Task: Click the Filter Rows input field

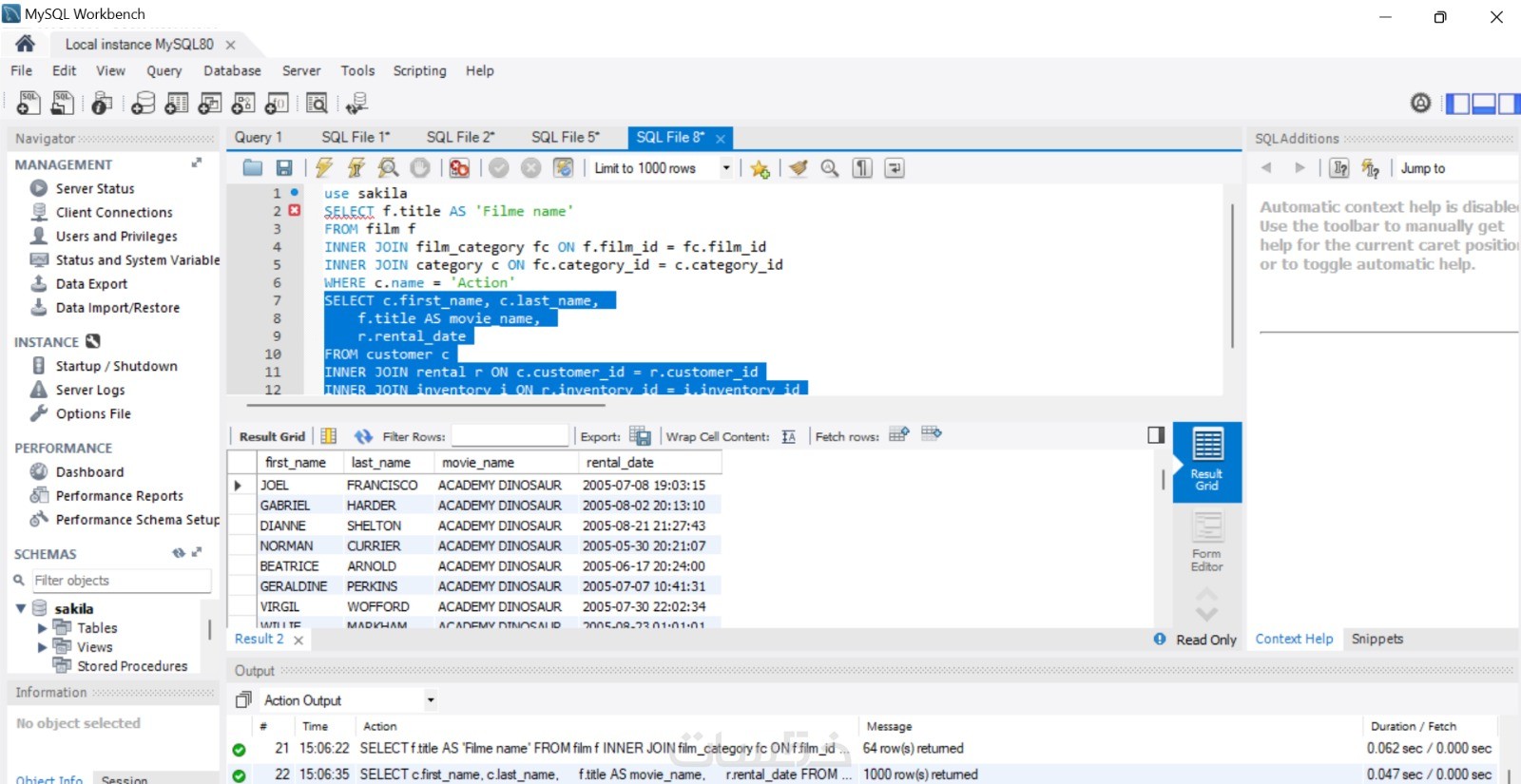Action: (510, 436)
